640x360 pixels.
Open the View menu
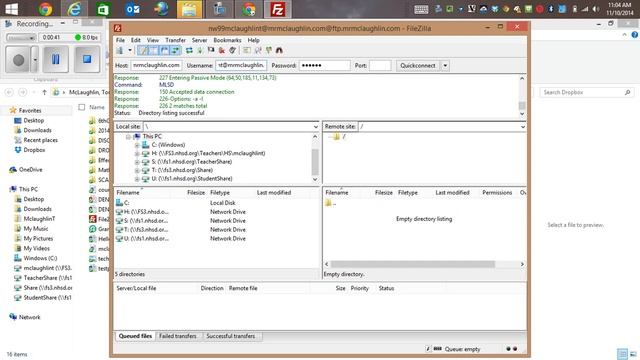153,40
